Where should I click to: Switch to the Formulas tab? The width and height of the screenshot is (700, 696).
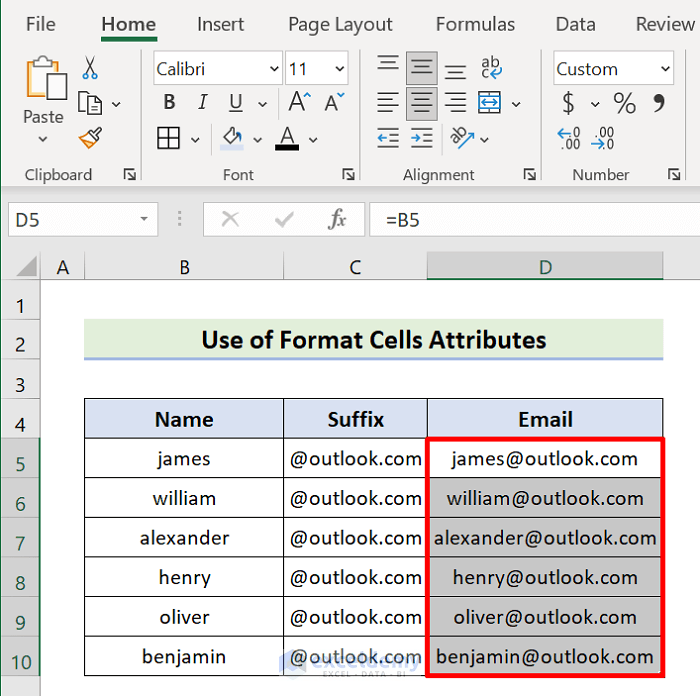(475, 24)
